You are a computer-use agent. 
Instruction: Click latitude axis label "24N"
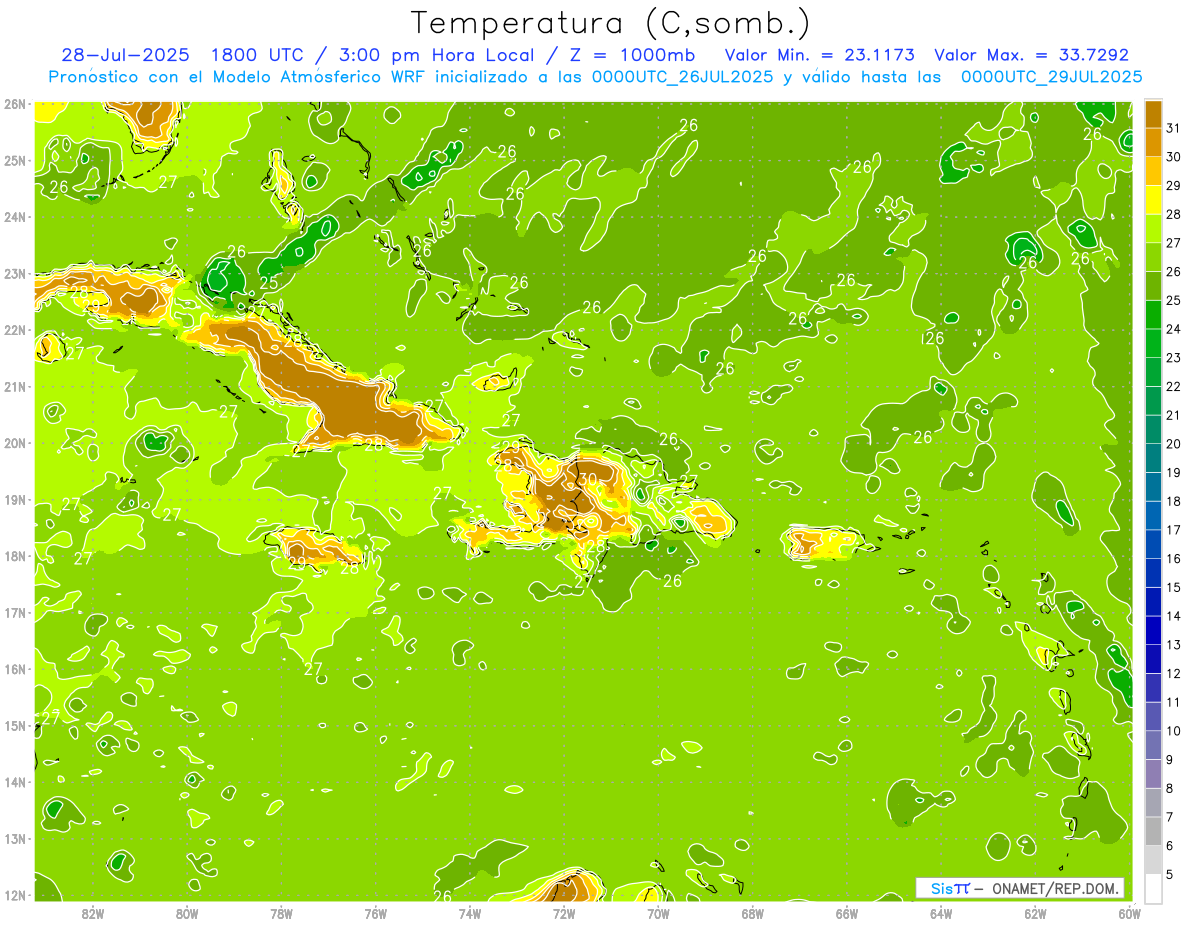coord(14,217)
